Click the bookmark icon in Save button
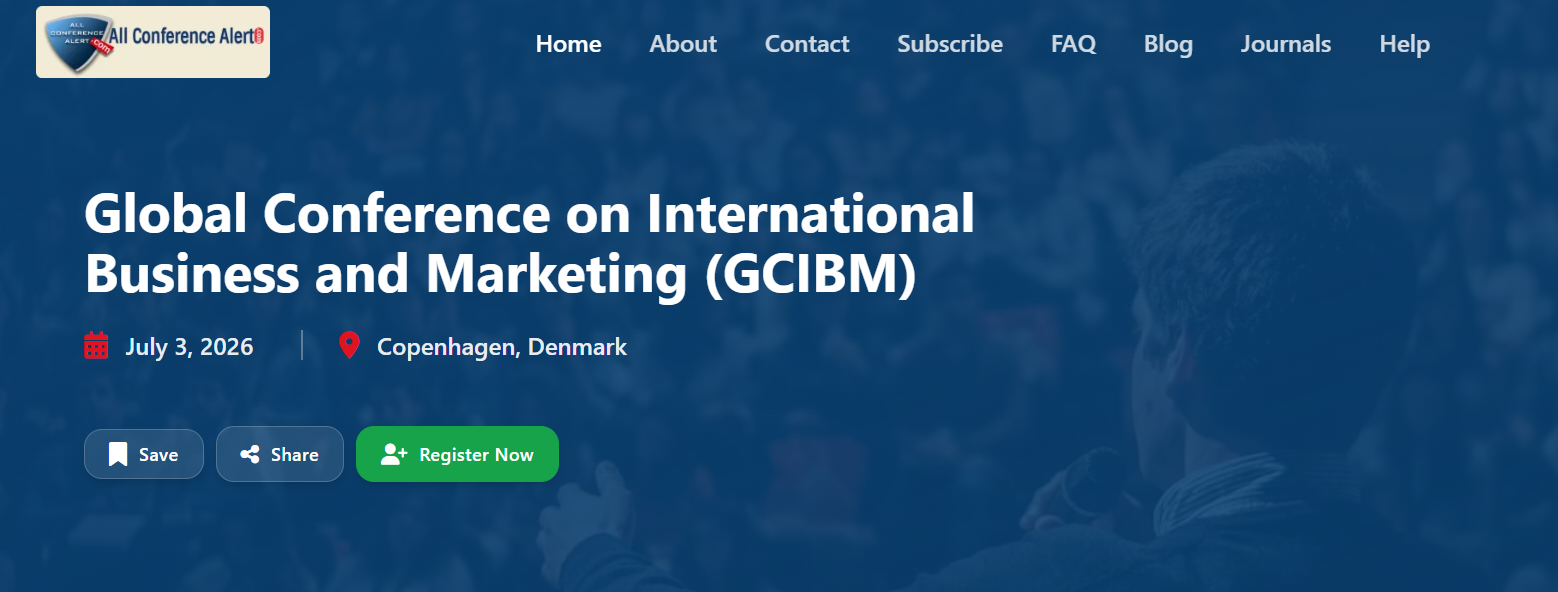The image size is (1558, 592). pyautogui.click(x=118, y=454)
